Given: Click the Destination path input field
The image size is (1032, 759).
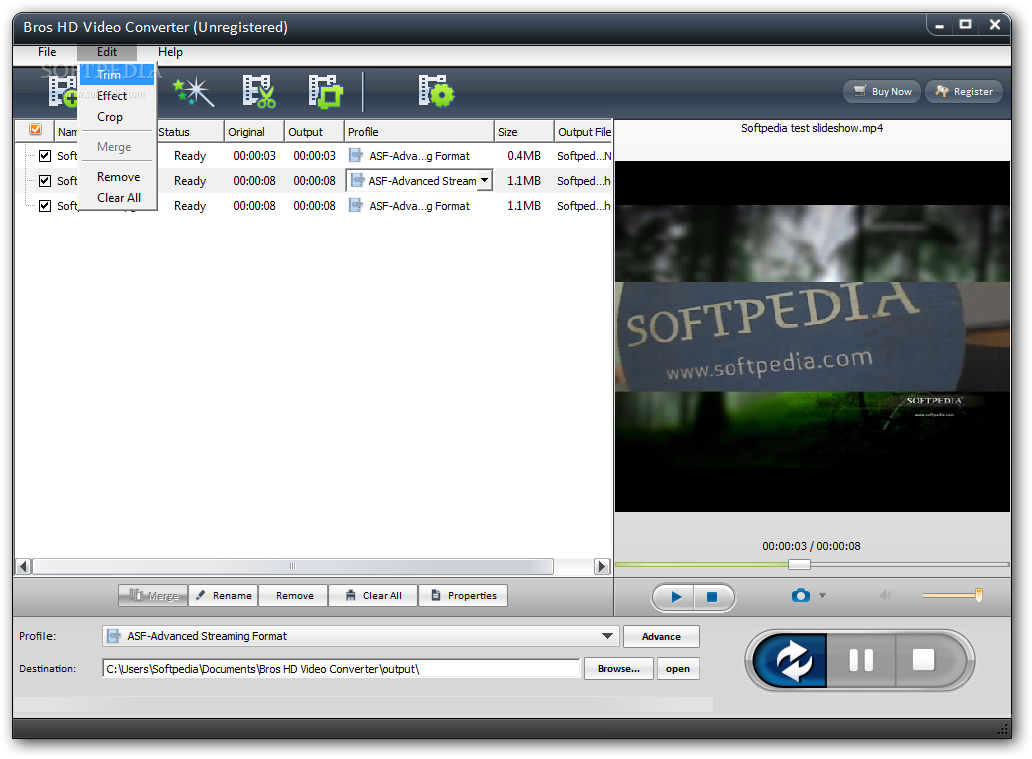Looking at the screenshot, I should [x=341, y=669].
